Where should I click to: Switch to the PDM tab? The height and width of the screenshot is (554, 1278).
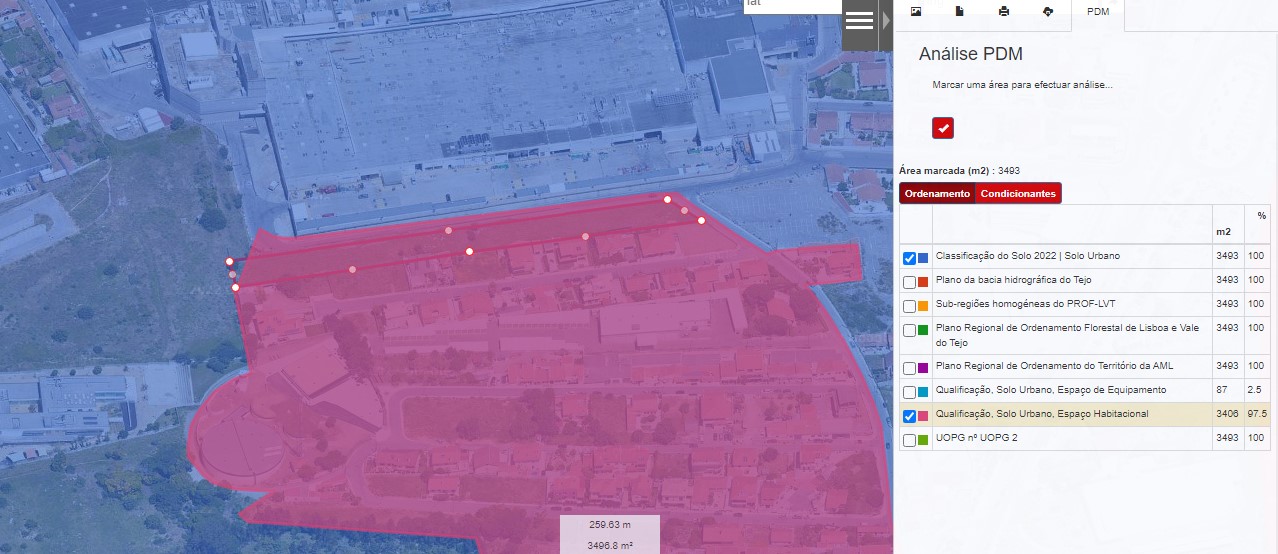click(1098, 12)
